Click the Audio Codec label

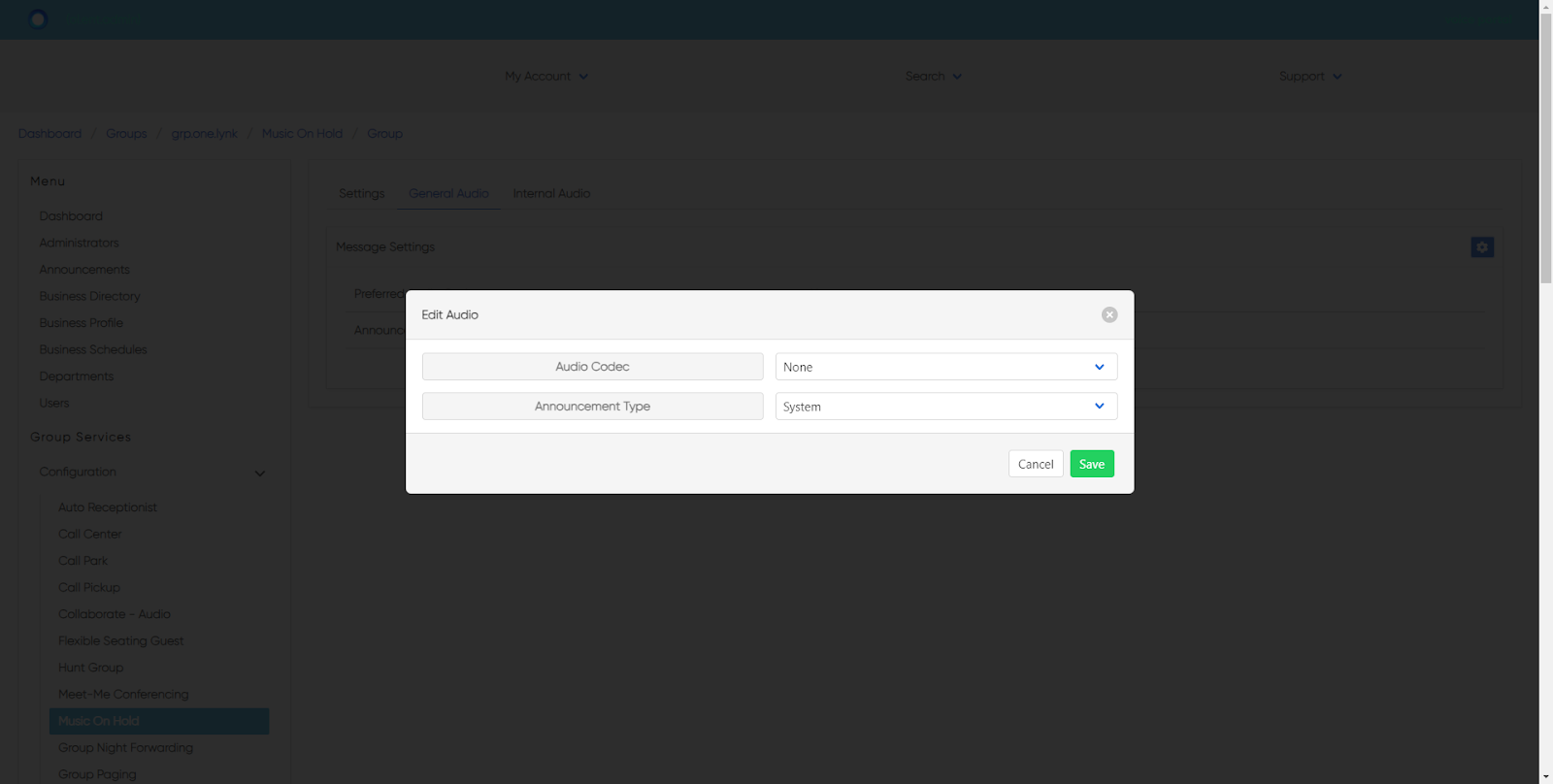pos(592,367)
